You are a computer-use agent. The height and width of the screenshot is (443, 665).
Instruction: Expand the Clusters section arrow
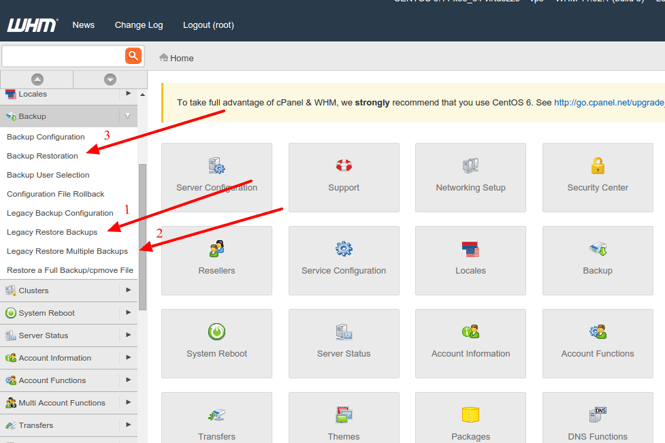coord(128,290)
